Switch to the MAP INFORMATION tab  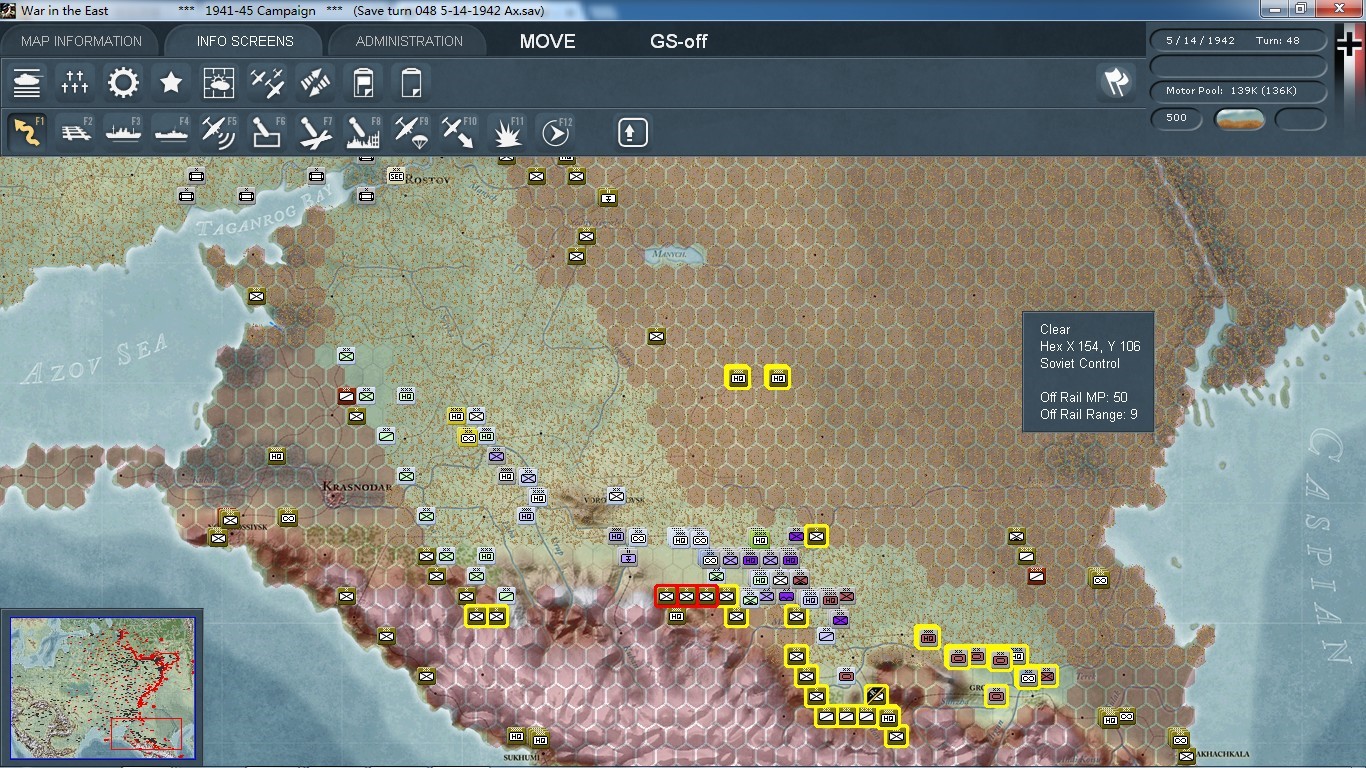pos(82,41)
